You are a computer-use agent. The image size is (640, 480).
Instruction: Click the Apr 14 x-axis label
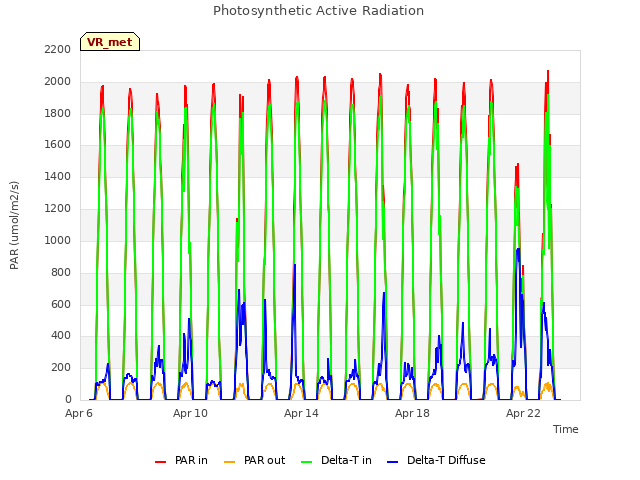301,413
